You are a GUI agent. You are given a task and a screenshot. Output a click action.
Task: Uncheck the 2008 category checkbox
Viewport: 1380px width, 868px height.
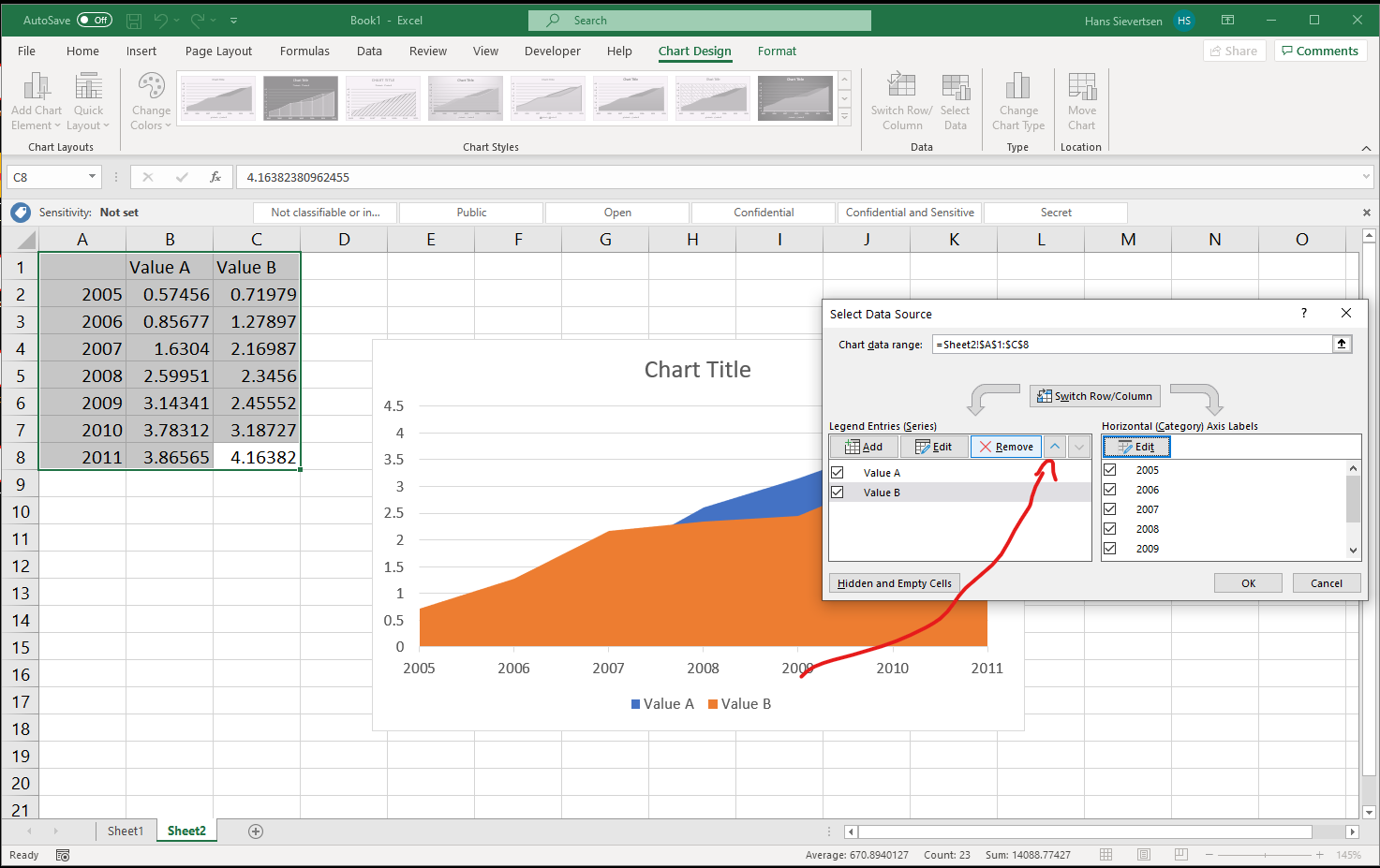tap(1110, 528)
